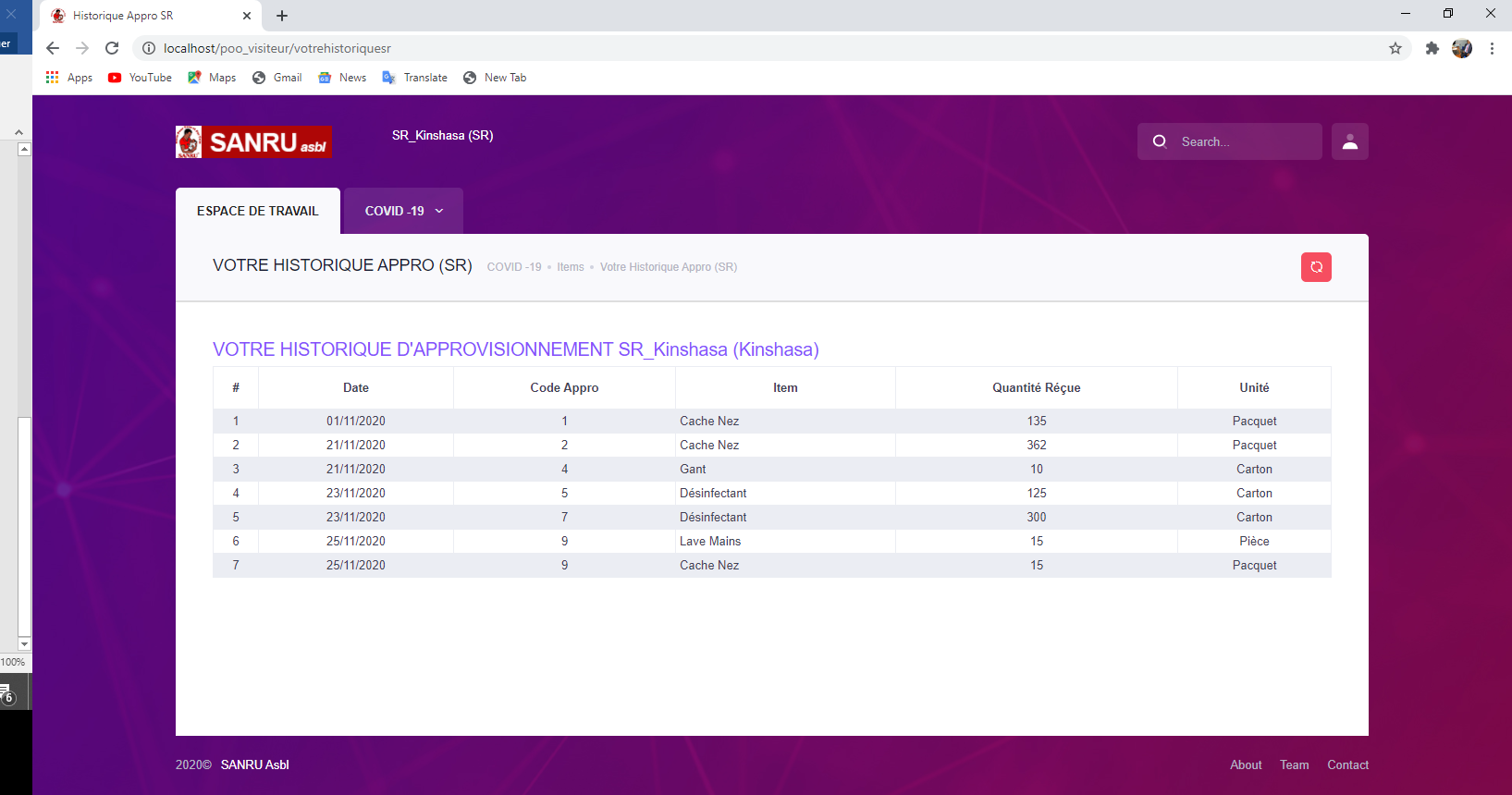Open the browser extensions puzzle icon

click(x=1432, y=48)
